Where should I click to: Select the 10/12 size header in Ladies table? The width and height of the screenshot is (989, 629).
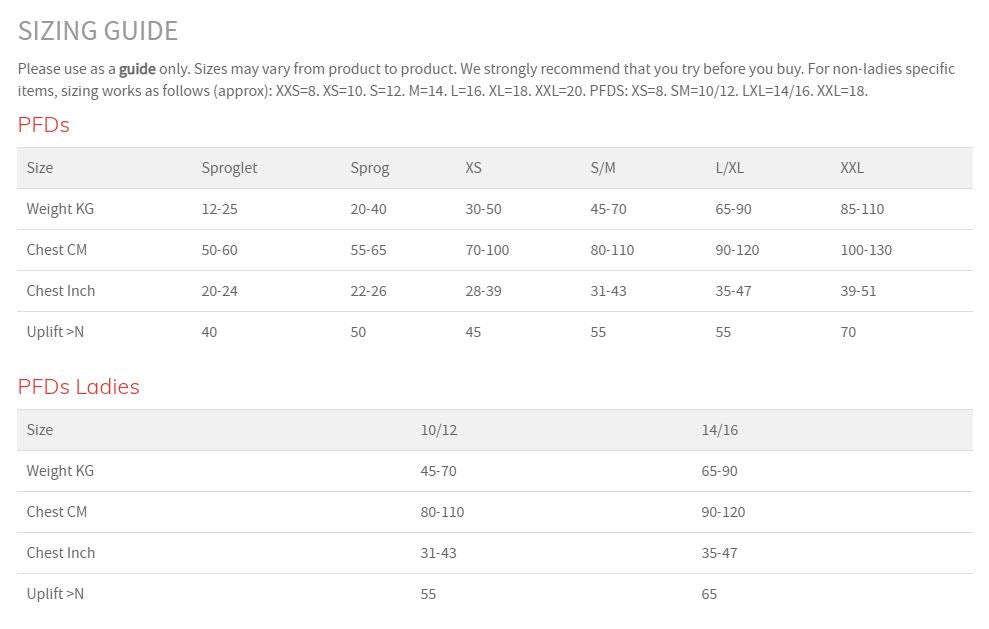439,430
